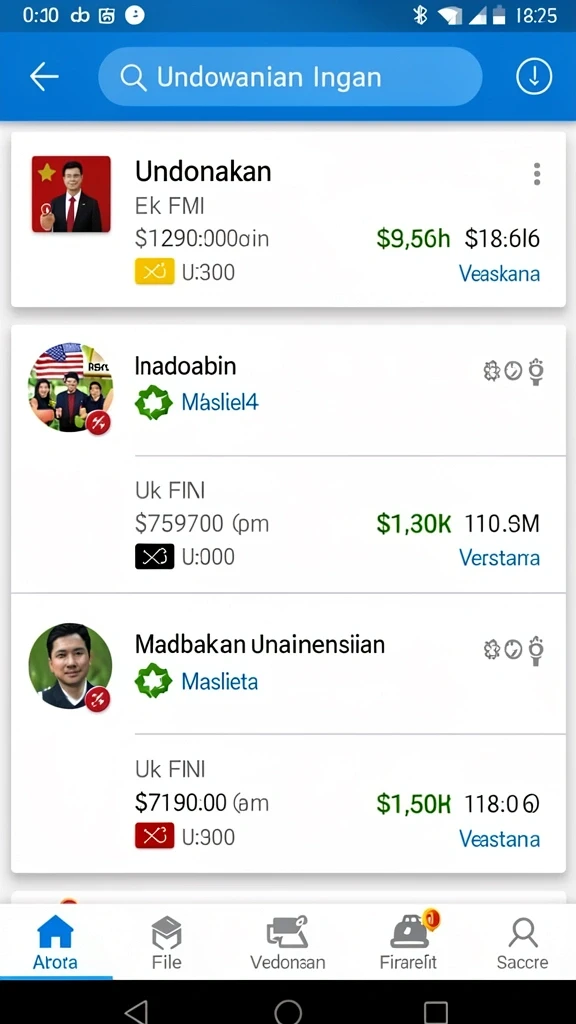Tap the green badge next to Masliel4

point(153,402)
